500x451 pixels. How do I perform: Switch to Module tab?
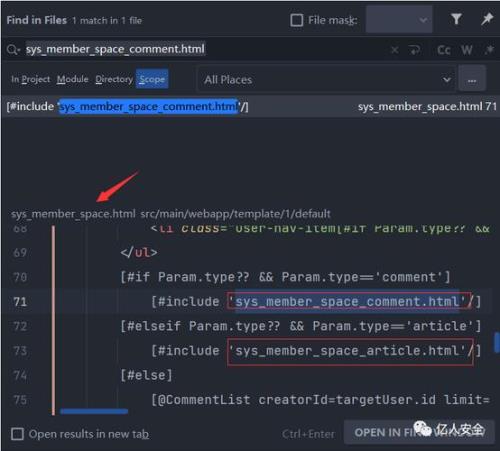point(72,79)
